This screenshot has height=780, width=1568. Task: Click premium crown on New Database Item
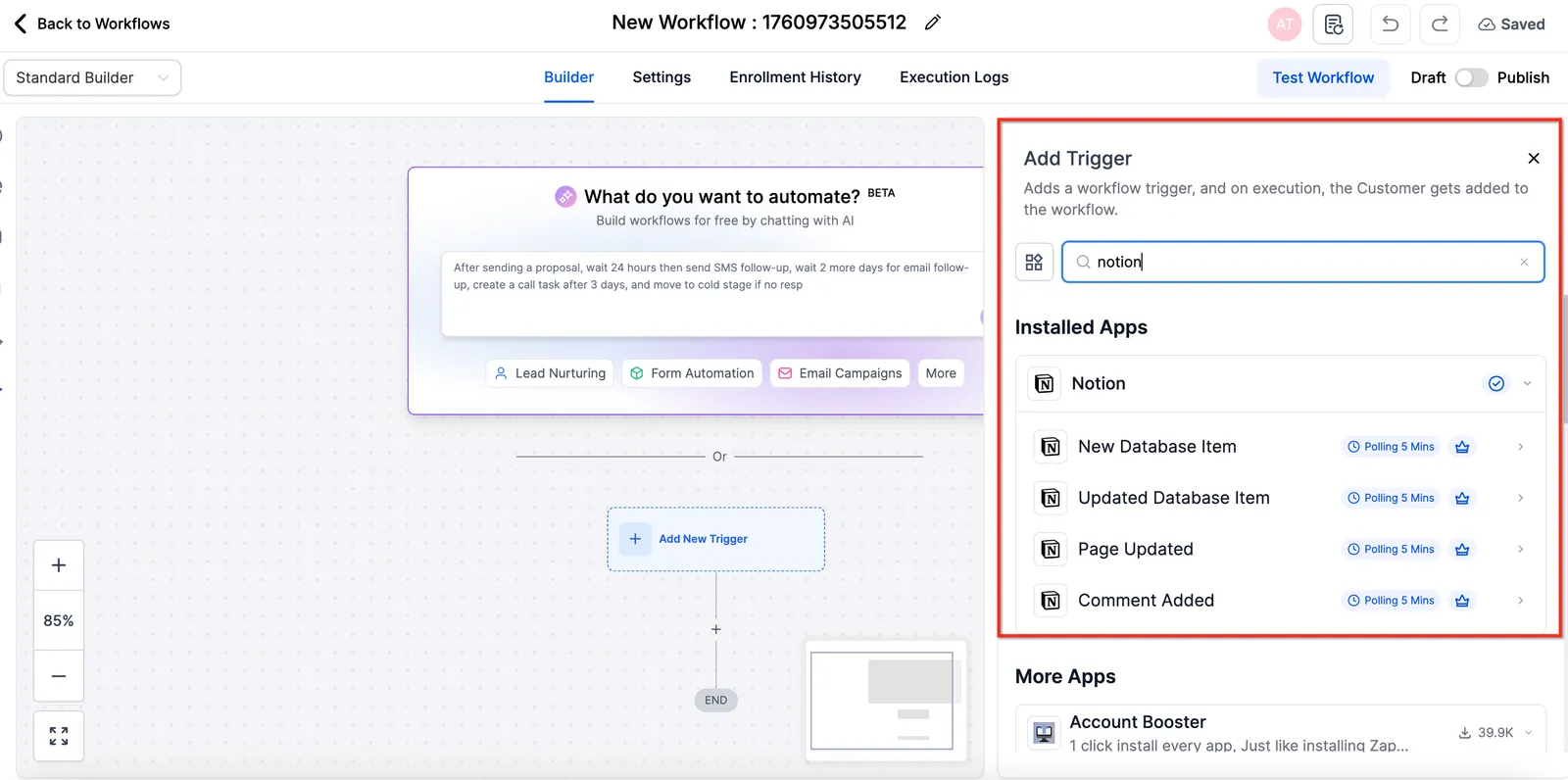tap(1462, 447)
